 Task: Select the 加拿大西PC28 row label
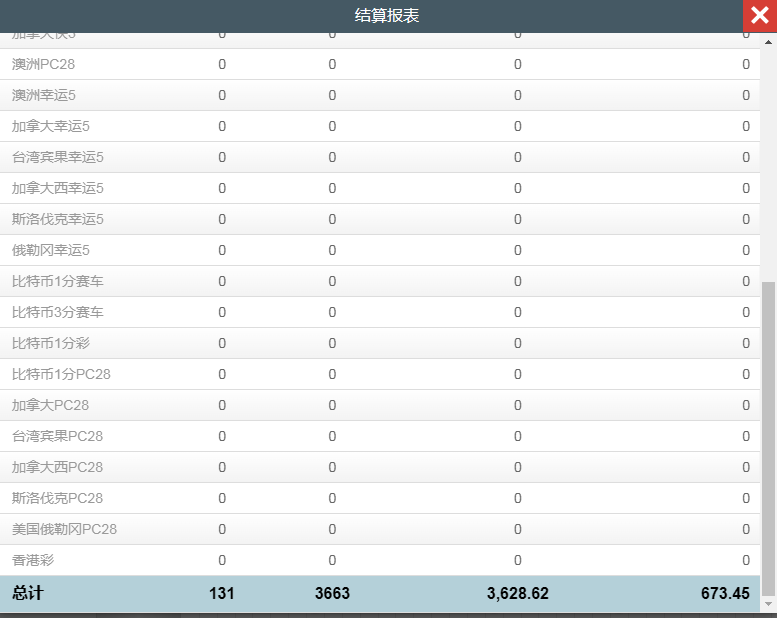point(57,467)
